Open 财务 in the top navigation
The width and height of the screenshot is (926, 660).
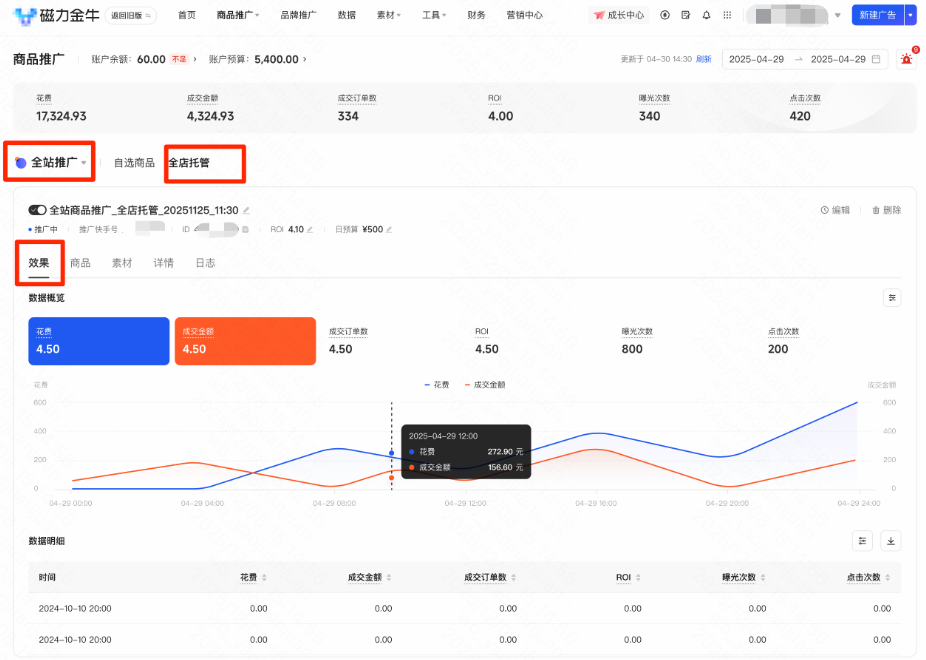[476, 15]
